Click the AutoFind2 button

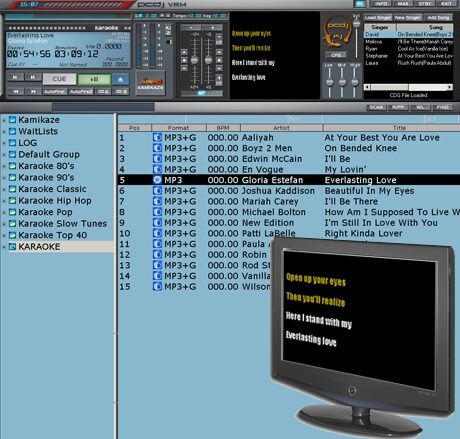[x=81, y=91]
